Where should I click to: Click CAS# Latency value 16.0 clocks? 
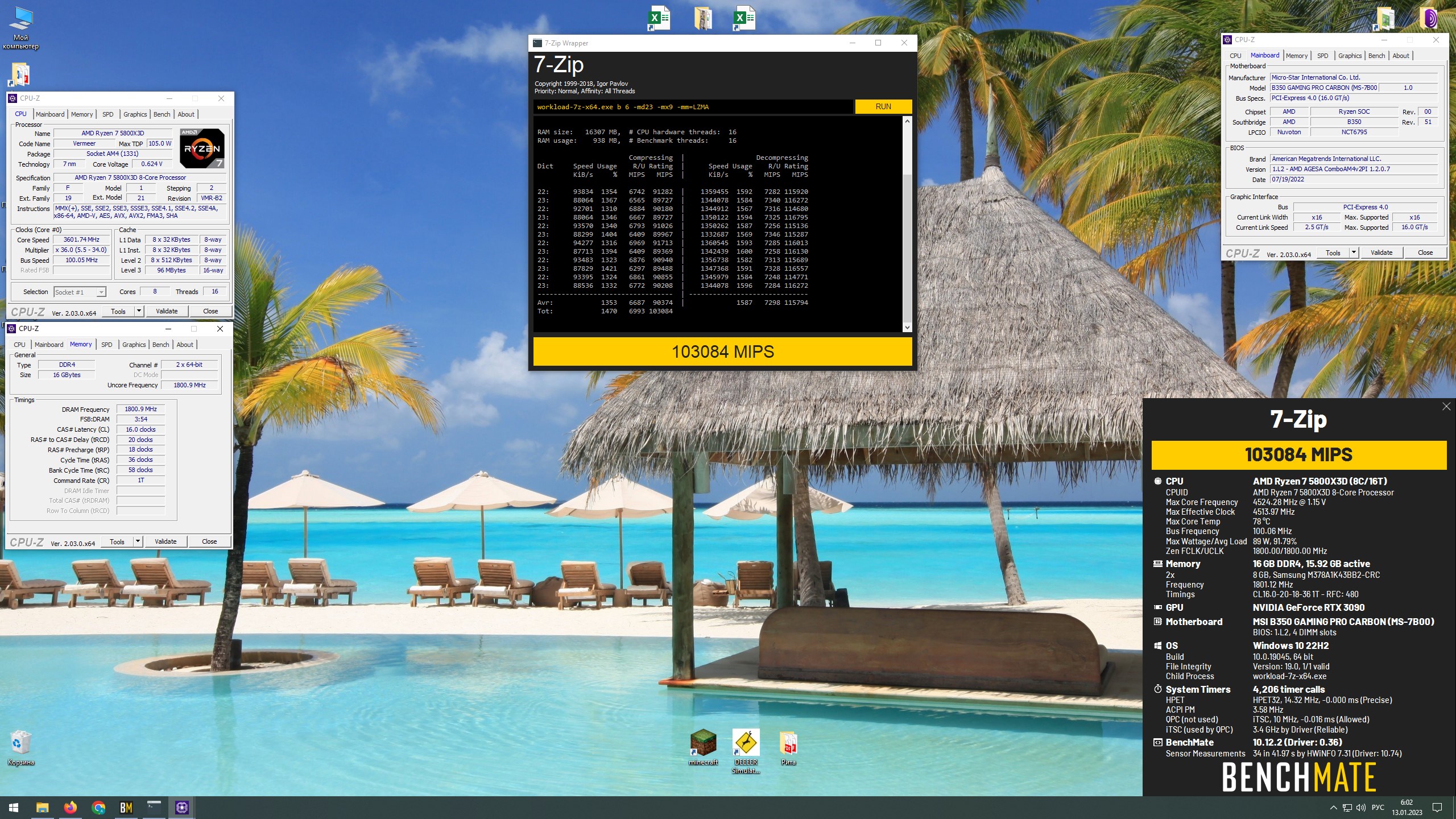tap(140, 429)
